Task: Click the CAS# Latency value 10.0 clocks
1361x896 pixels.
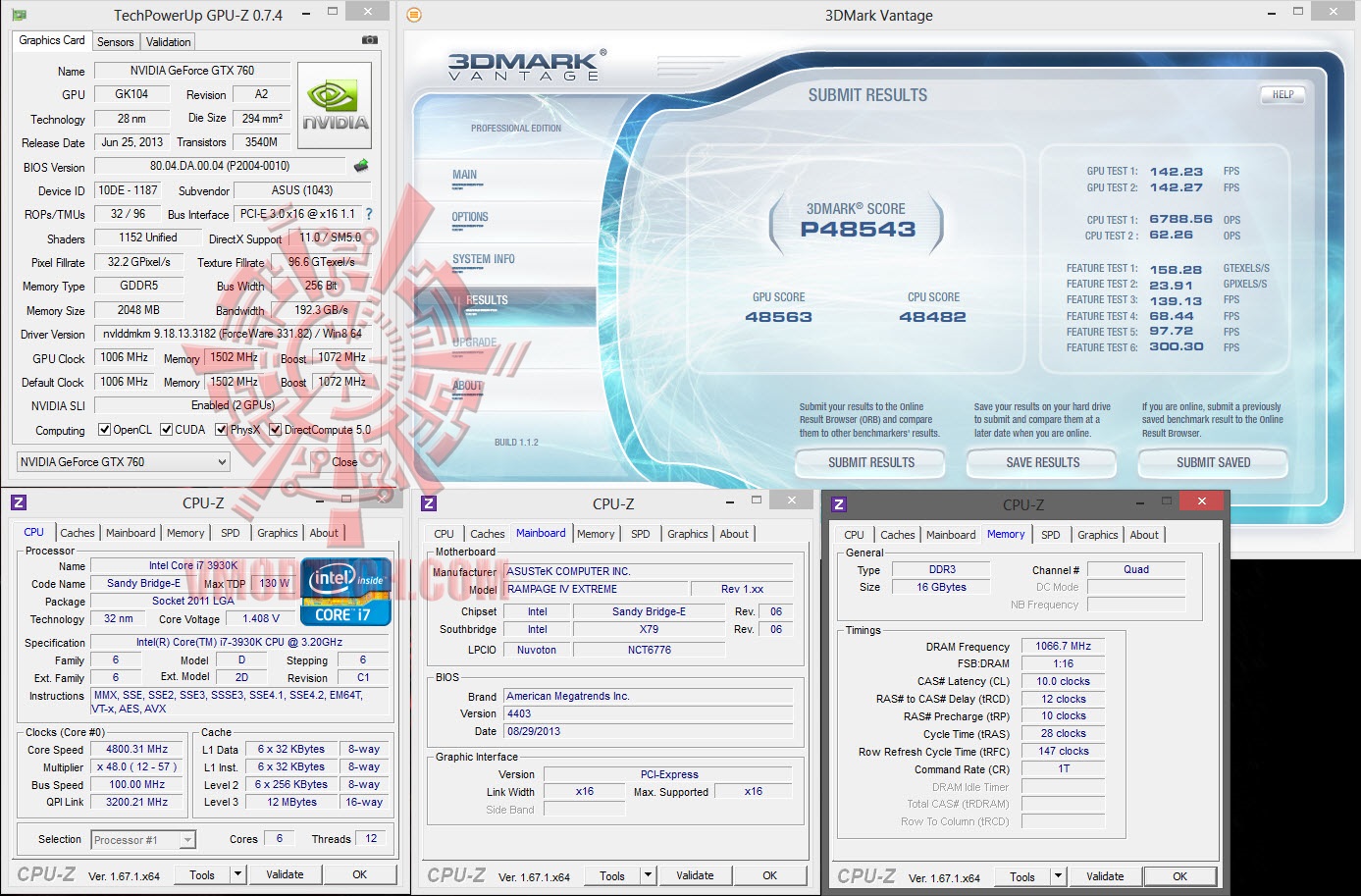Action: [1063, 681]
